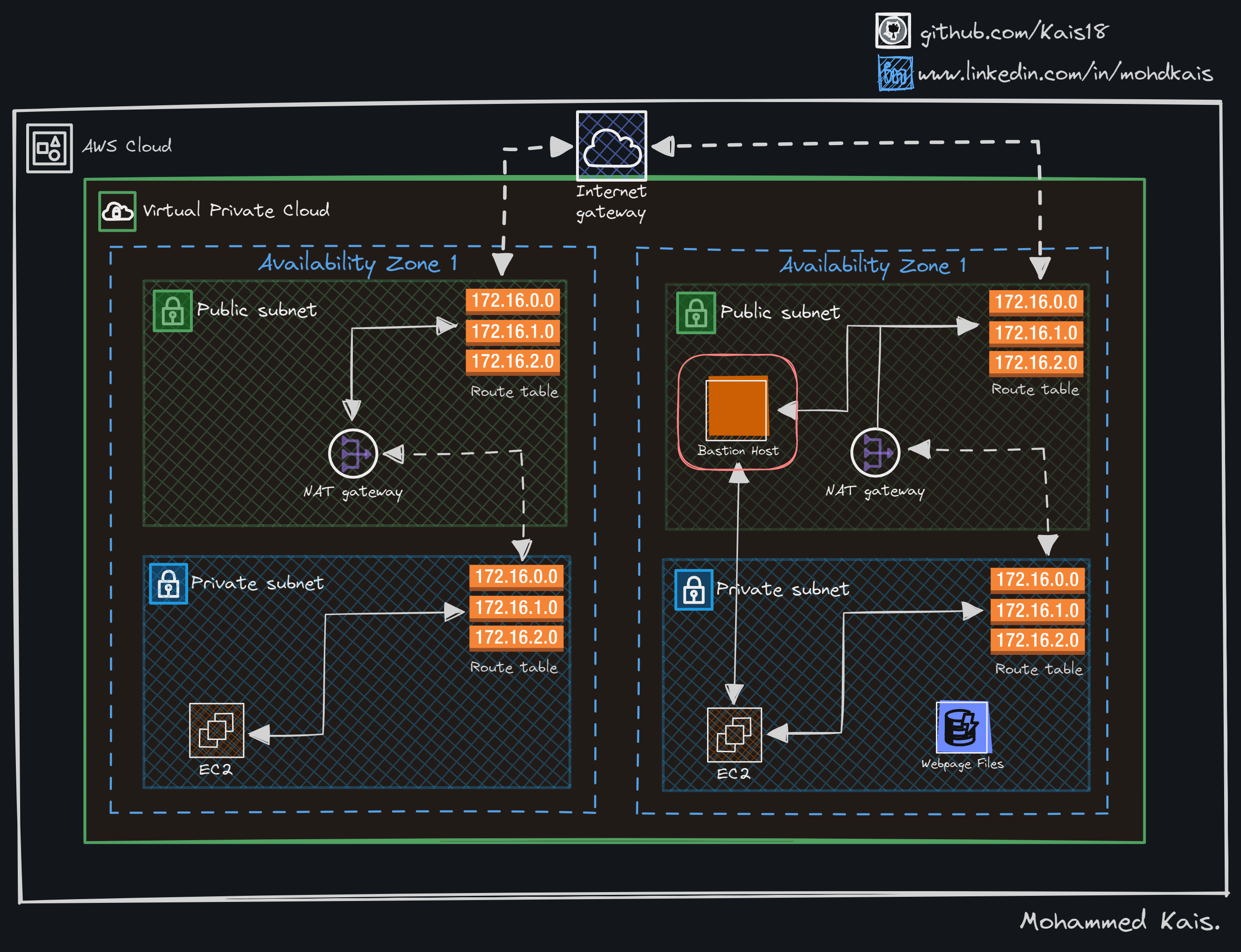The height and width of the screenshot is (952, 1241).
Task: Click 172.16.0.0 in left public route table
Action: pyautogui.click(x=512, y=300)
